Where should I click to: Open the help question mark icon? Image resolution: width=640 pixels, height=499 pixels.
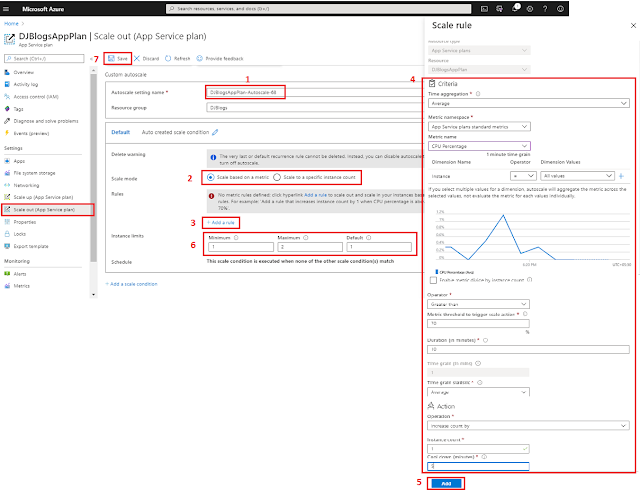(x=545, y=9)
